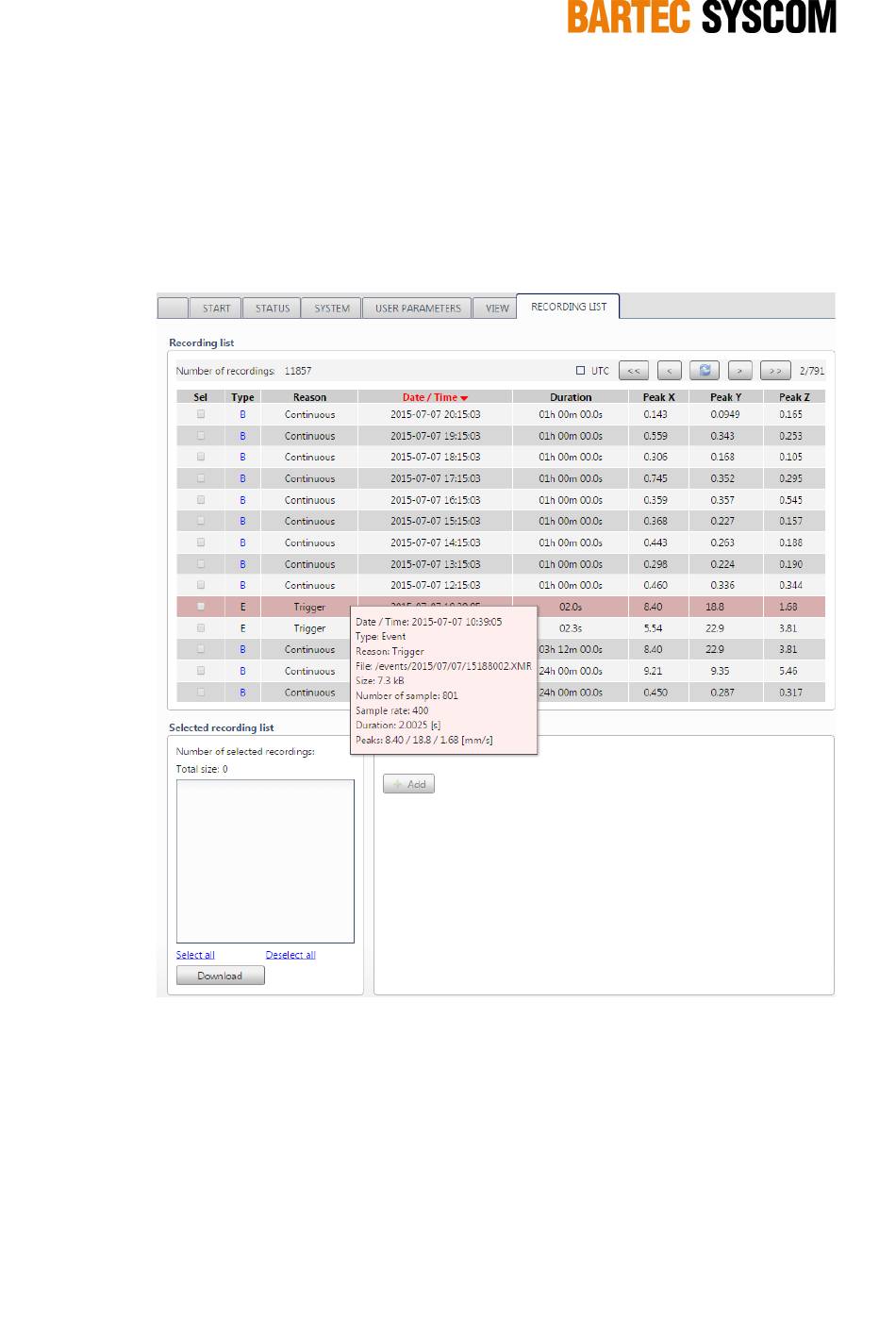This screenshot has width=896, height=1319.
Task: Go to USER PARAMETERS tab
Action: [418, 309]
